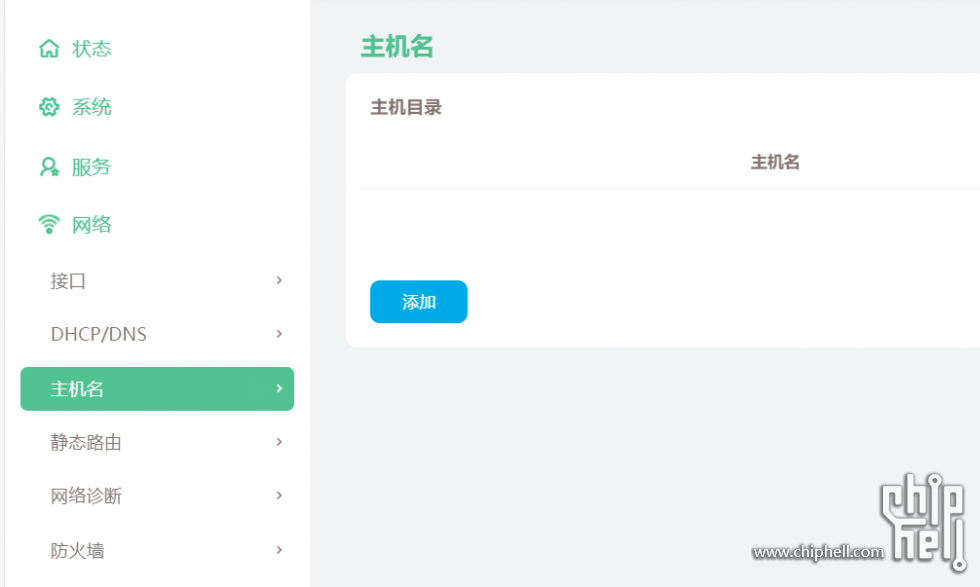Screen dimensions: 980x587
Task: Collapse the 网络 menu section
Action: pyautogui.click(x=91, y=224)
